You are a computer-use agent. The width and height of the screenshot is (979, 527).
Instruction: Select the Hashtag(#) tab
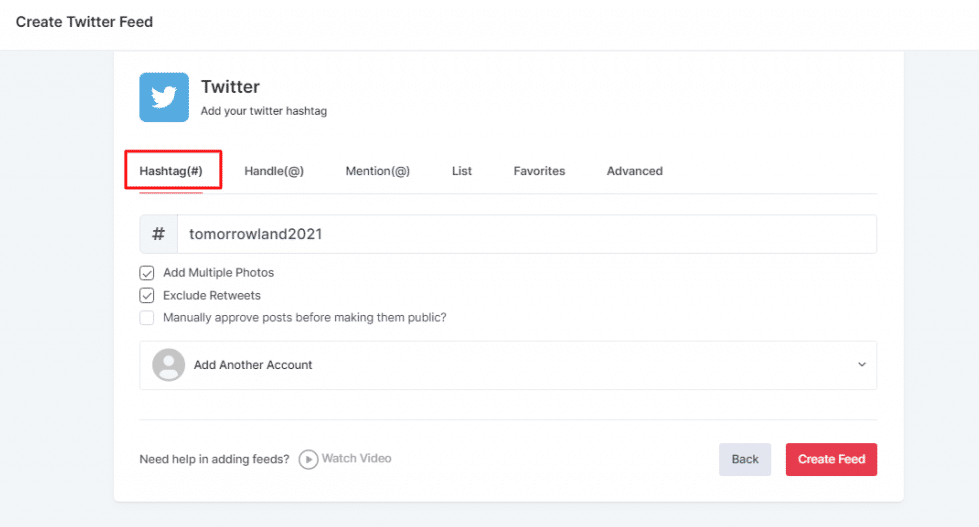171,171
